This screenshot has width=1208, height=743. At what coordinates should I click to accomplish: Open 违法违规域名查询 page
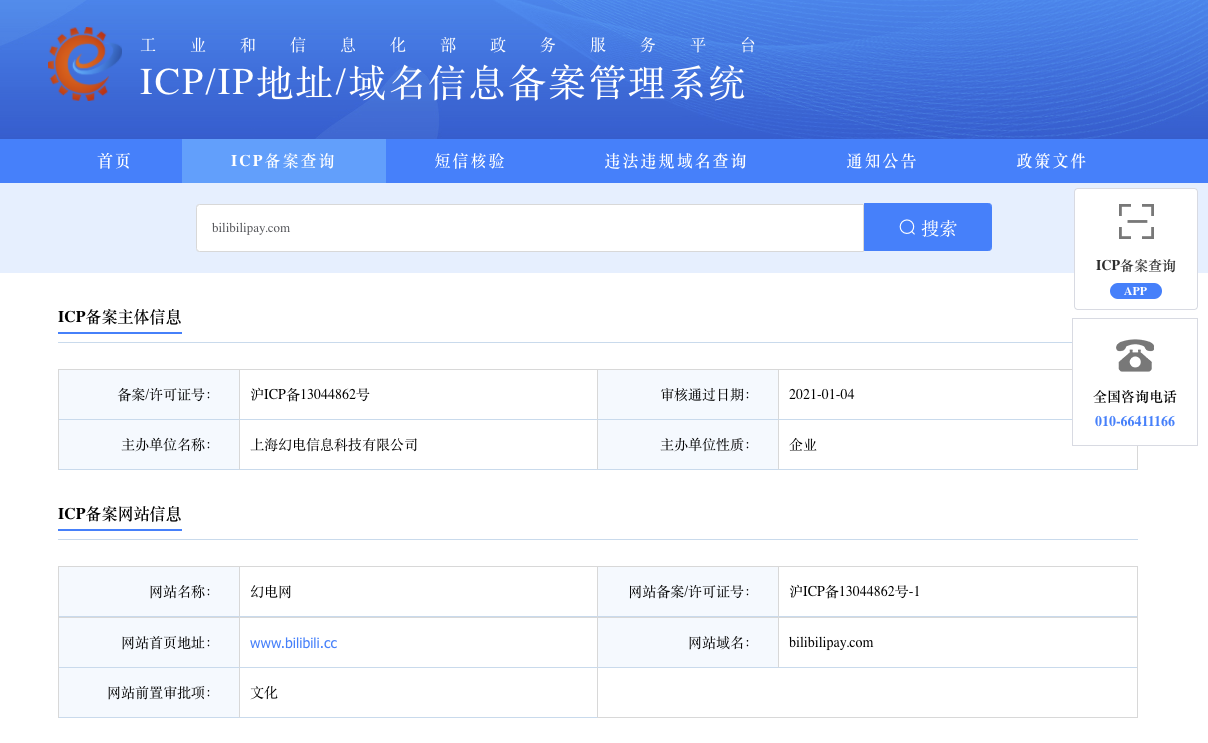(676, 161)
